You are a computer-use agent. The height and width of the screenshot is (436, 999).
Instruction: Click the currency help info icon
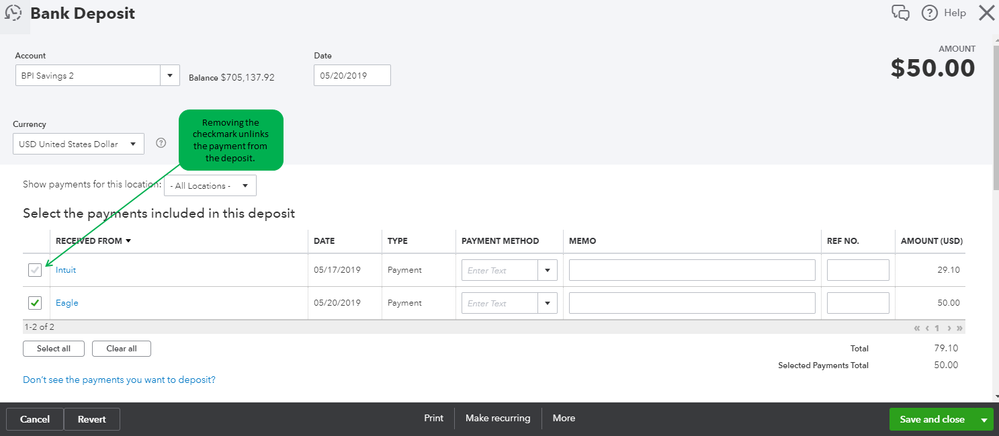point(161,143)
